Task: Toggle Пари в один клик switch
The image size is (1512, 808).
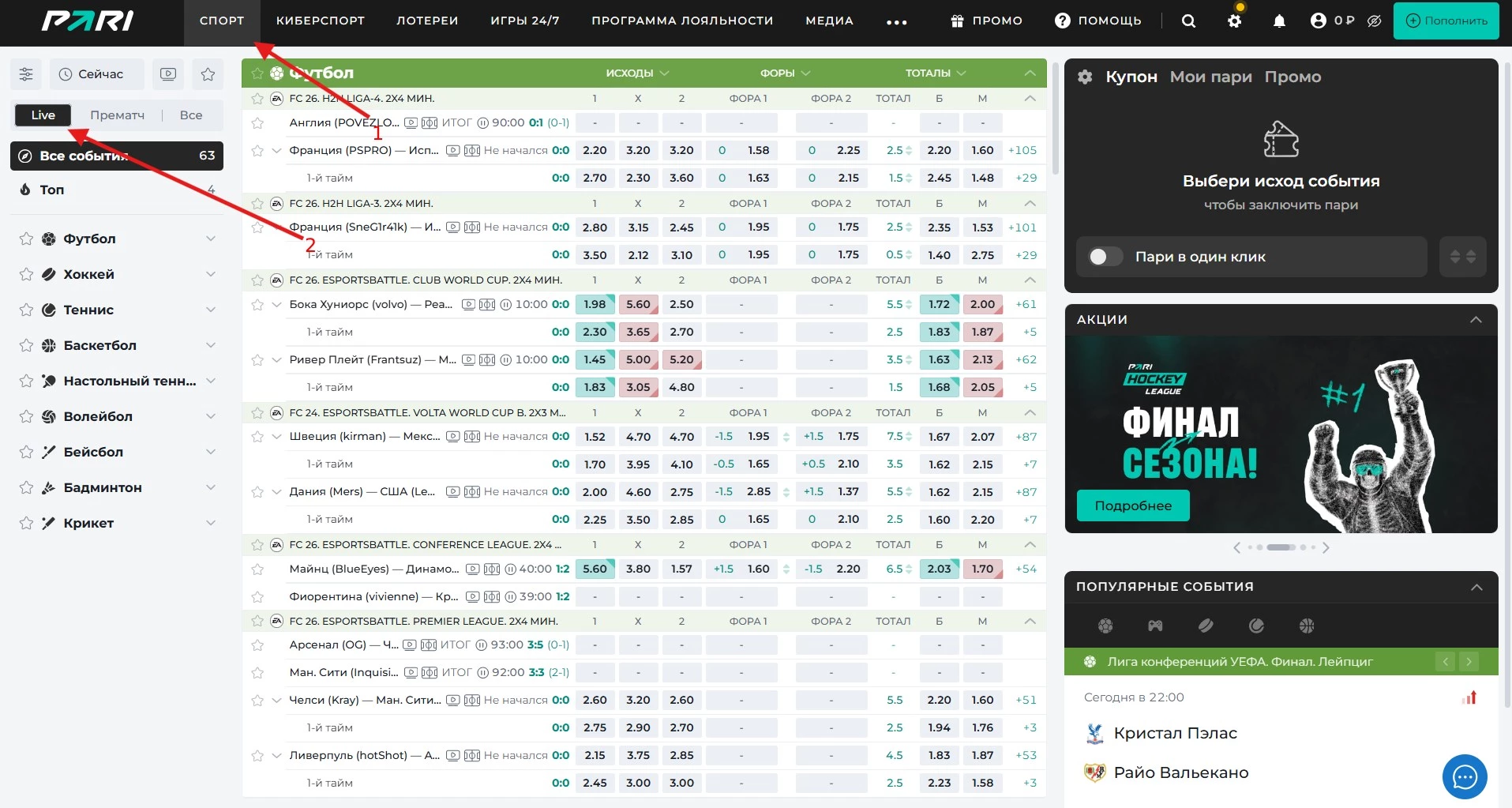Action: (x=1105, y=257)
